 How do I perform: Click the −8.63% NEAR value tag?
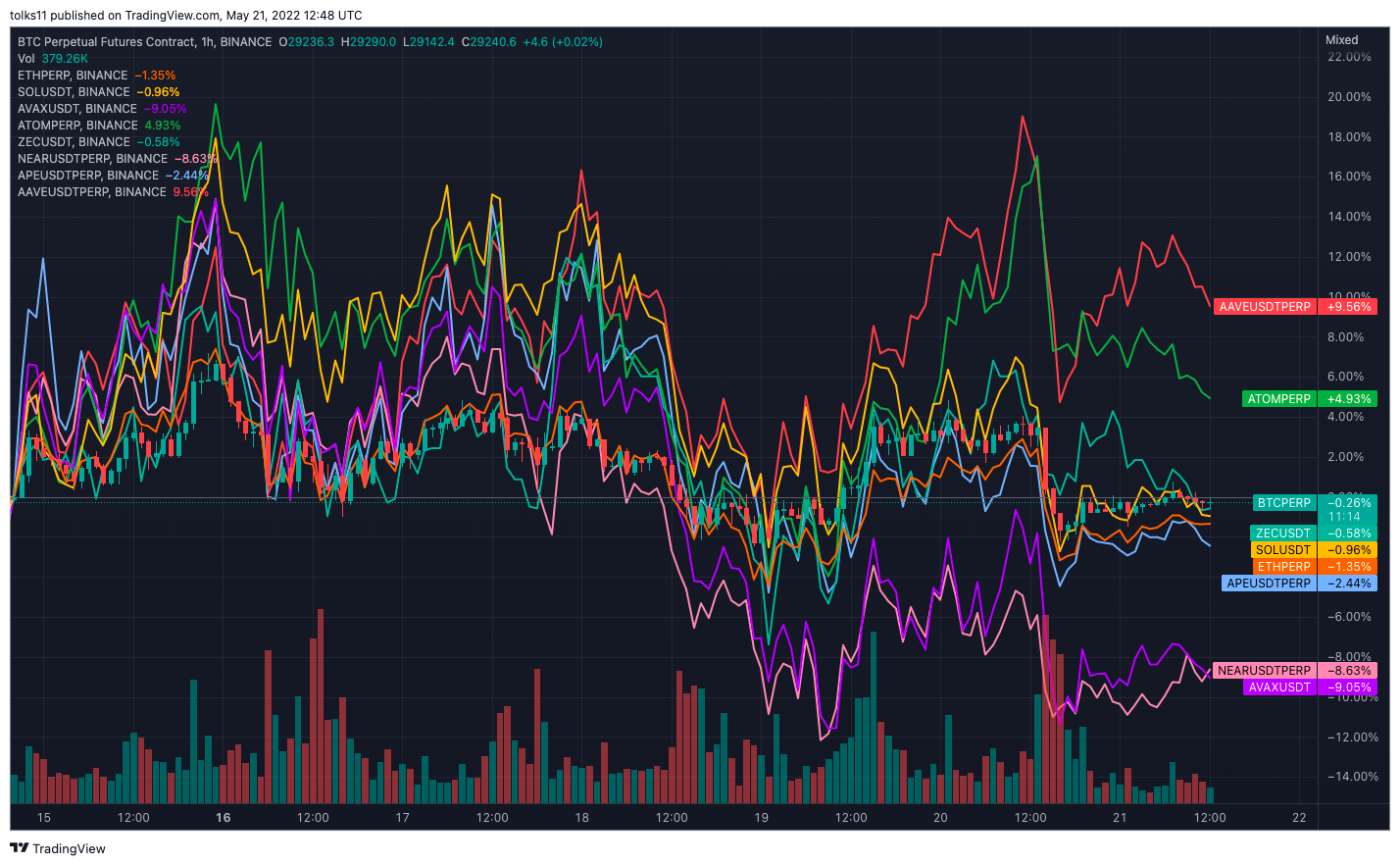click(1348, 671)
